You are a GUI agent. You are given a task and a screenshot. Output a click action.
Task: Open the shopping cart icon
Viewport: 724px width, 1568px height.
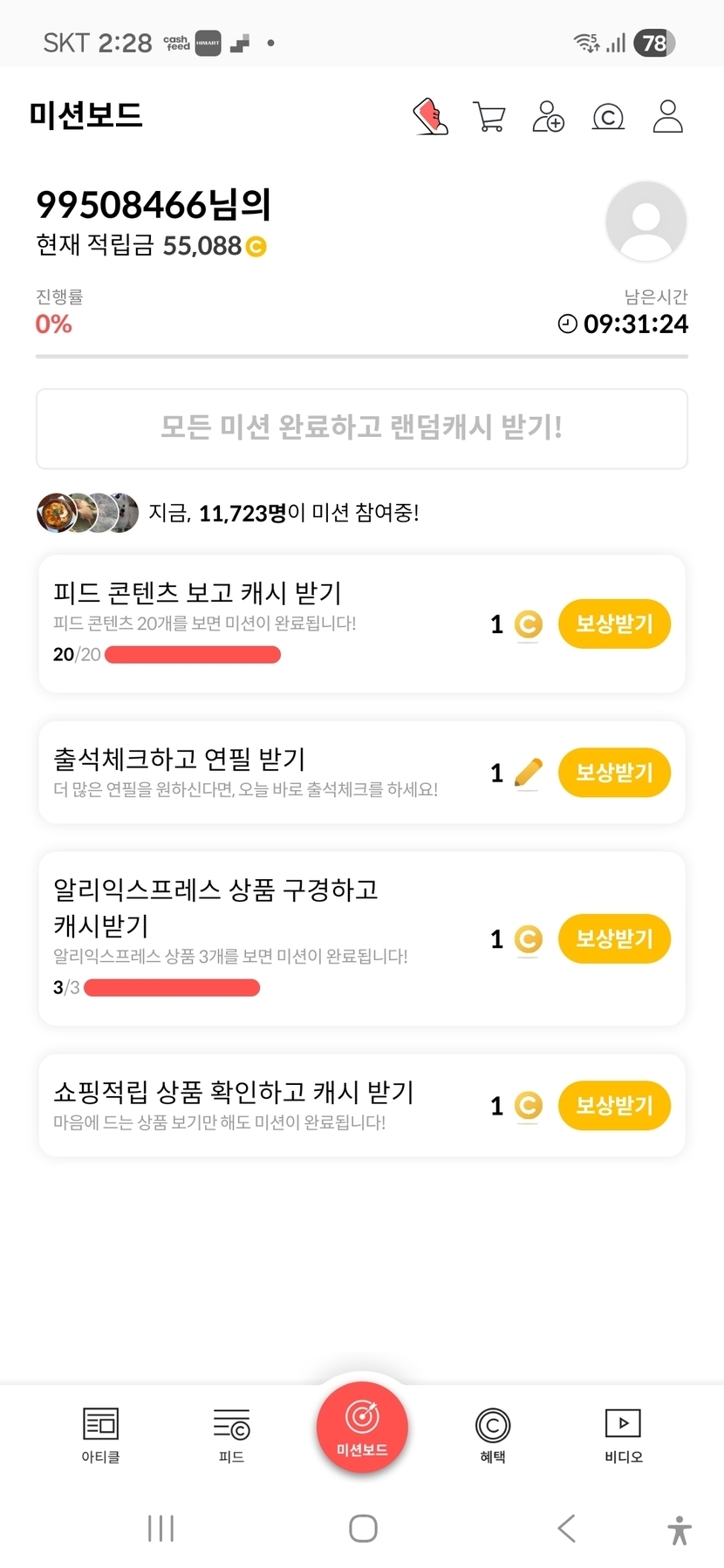(489, 116)
